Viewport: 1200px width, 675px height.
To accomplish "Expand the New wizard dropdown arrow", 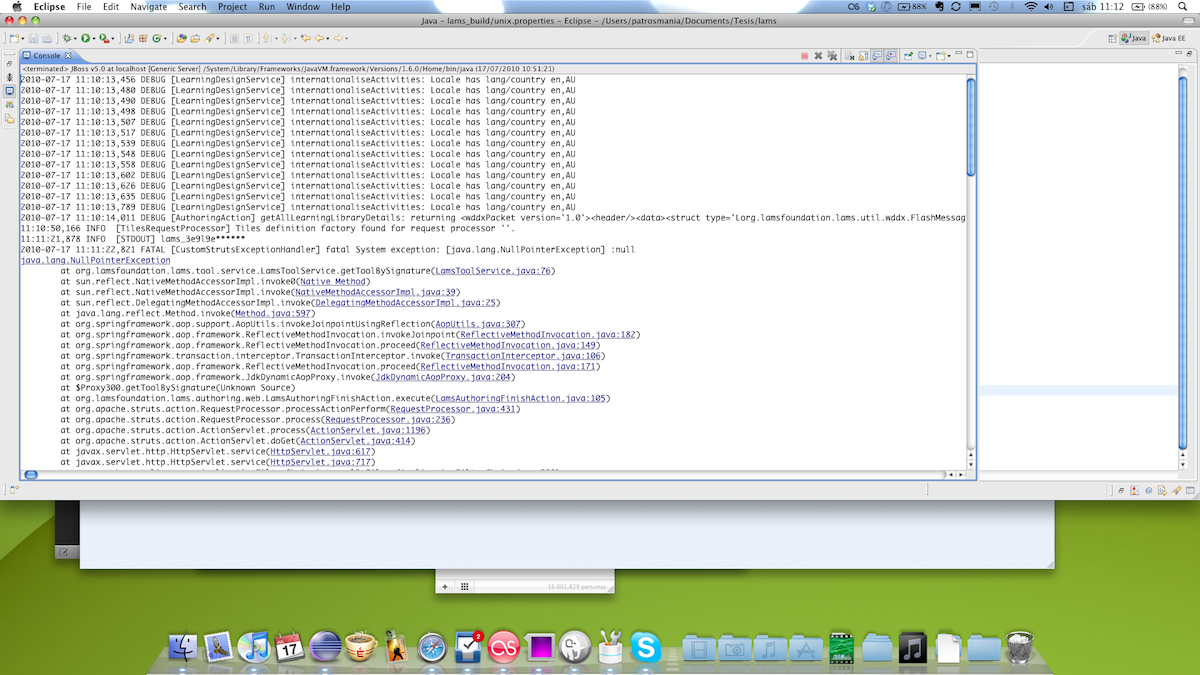I will [x=24, y=38].
